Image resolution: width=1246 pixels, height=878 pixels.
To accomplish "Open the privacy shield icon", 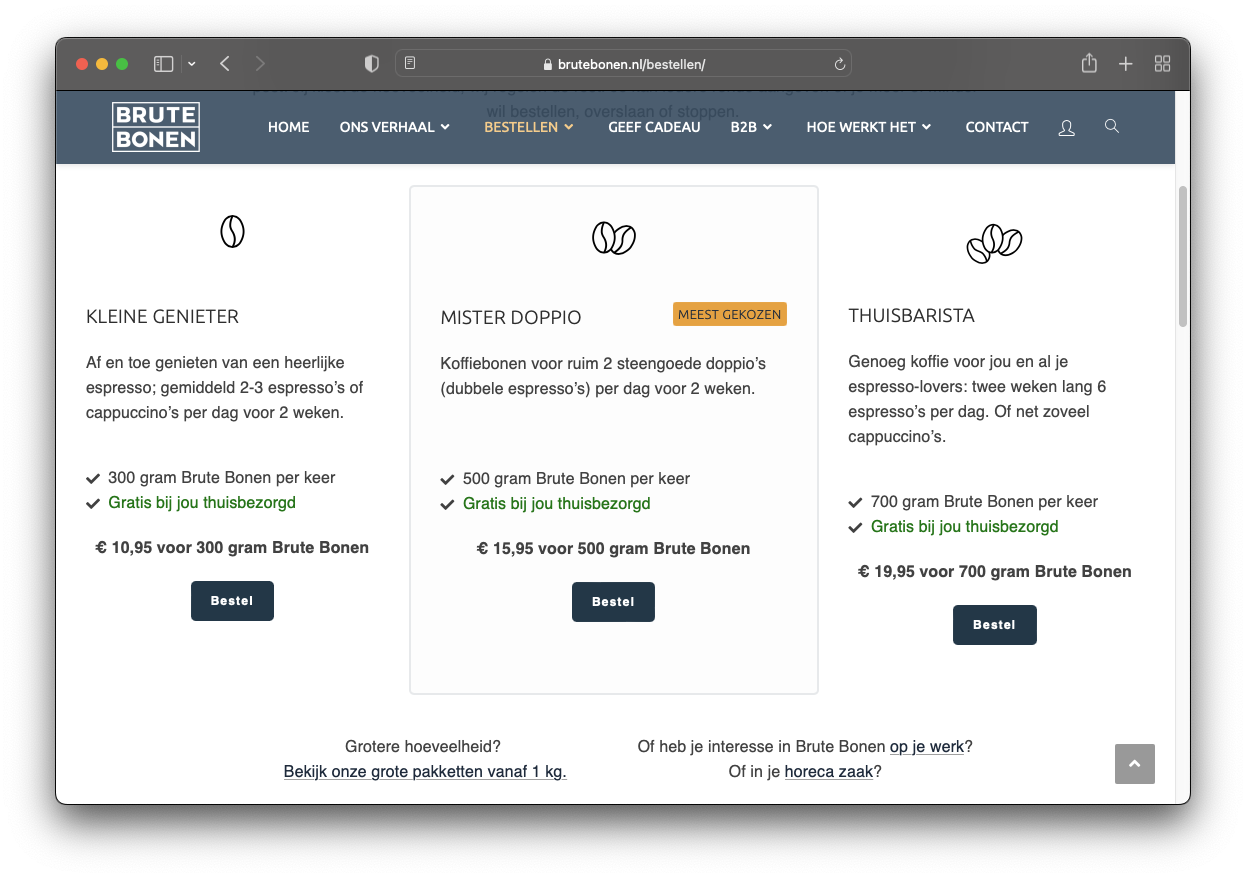I will 372,64.
